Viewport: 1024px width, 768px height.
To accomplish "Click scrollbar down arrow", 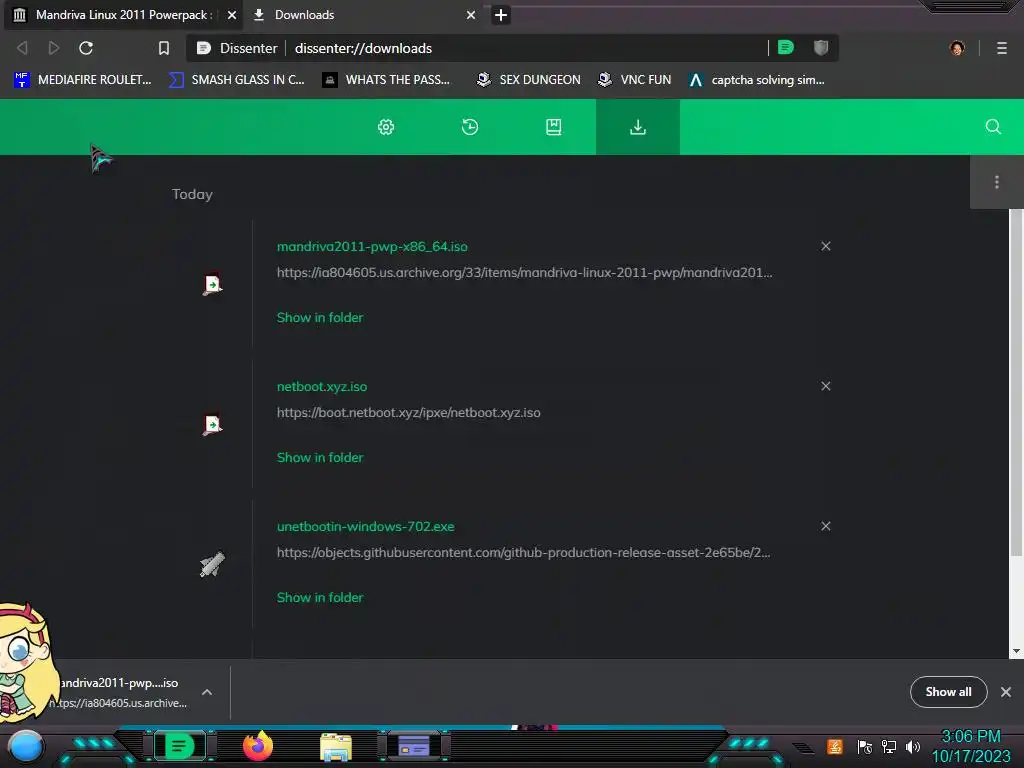I will coord(1016,651).
